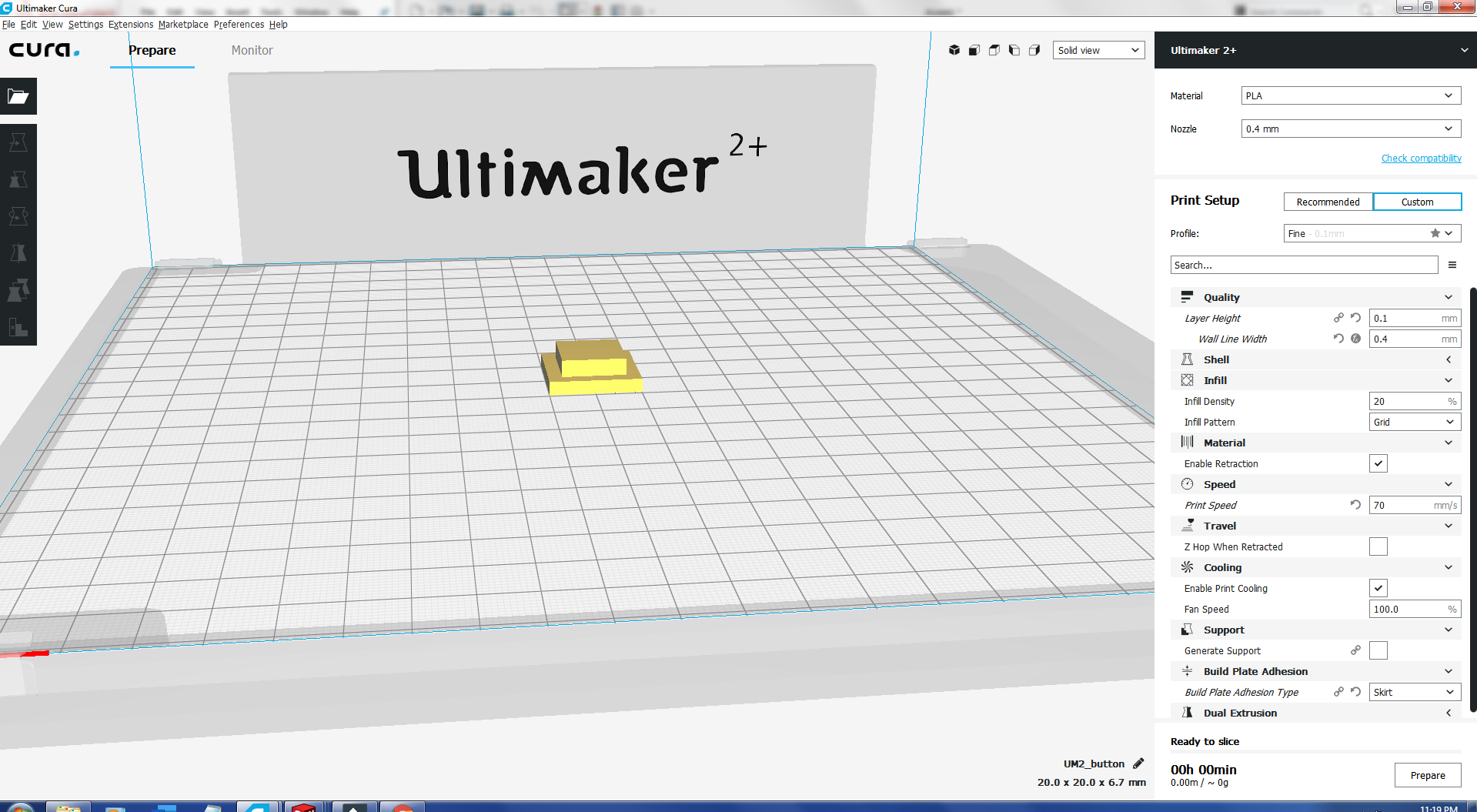This screenshot has width=1477, height=812.
Task: Click the Fan Speed value field
Action: tap(1415, 609)
